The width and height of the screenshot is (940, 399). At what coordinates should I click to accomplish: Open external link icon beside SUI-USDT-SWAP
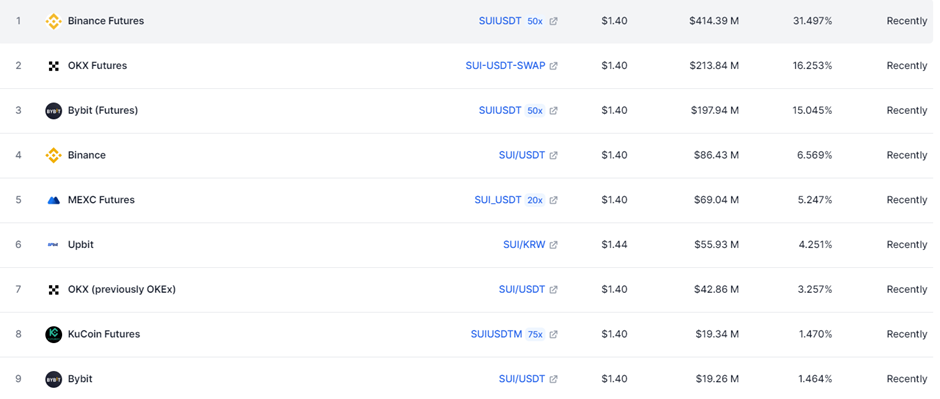(553, 66)
